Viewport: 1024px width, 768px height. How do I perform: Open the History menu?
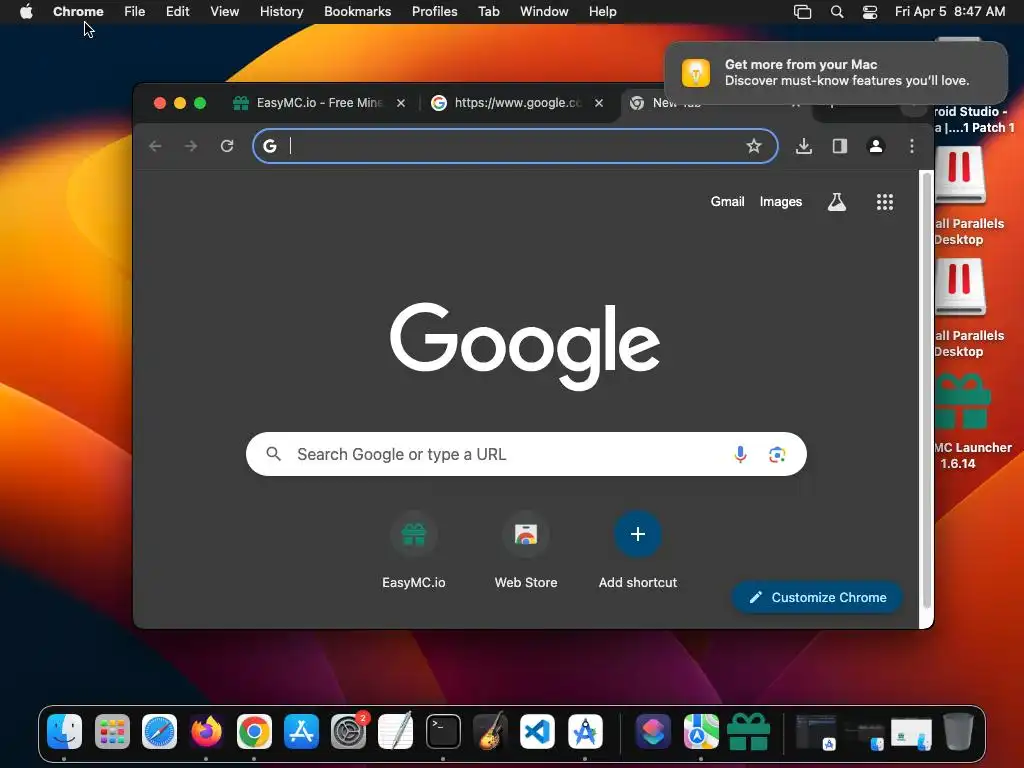tap(281, 12)
